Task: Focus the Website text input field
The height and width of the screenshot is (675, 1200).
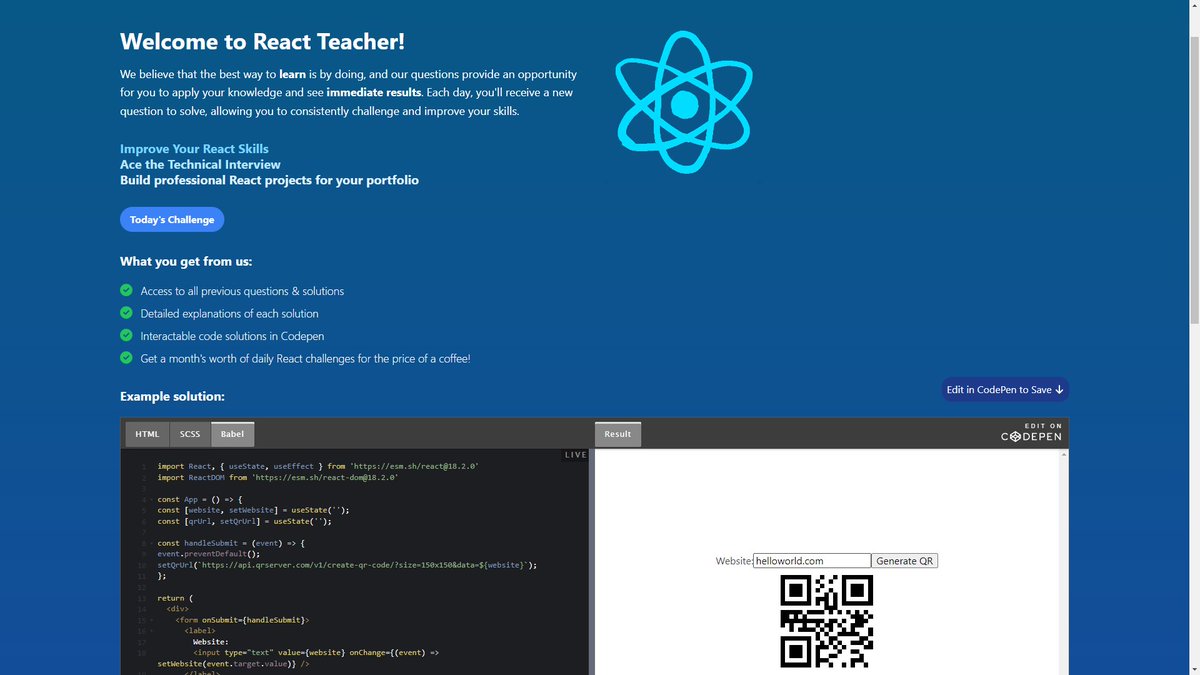Action: [x=812, y=561]
